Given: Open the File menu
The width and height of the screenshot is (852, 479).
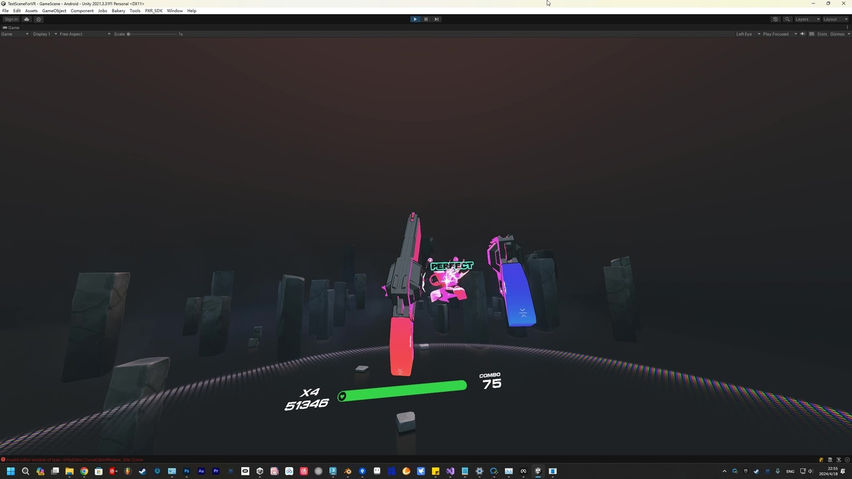Looking at the screenshot, I should pos(5,11).
